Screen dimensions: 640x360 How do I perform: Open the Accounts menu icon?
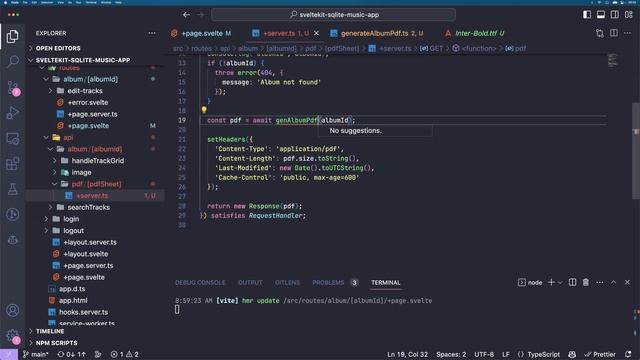tap(13, 310)
